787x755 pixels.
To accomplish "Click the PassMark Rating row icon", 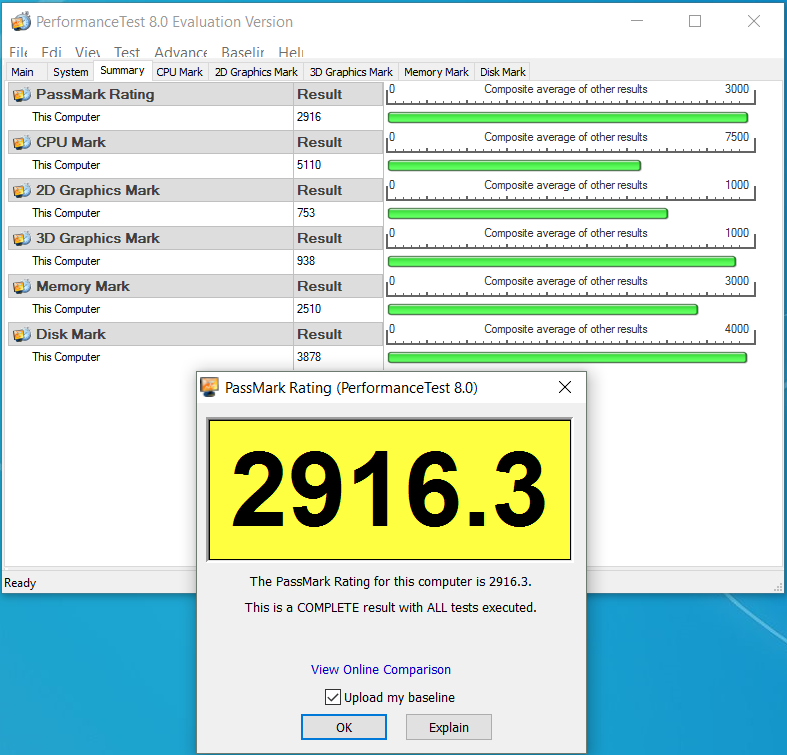I will (x=22, y=94).
